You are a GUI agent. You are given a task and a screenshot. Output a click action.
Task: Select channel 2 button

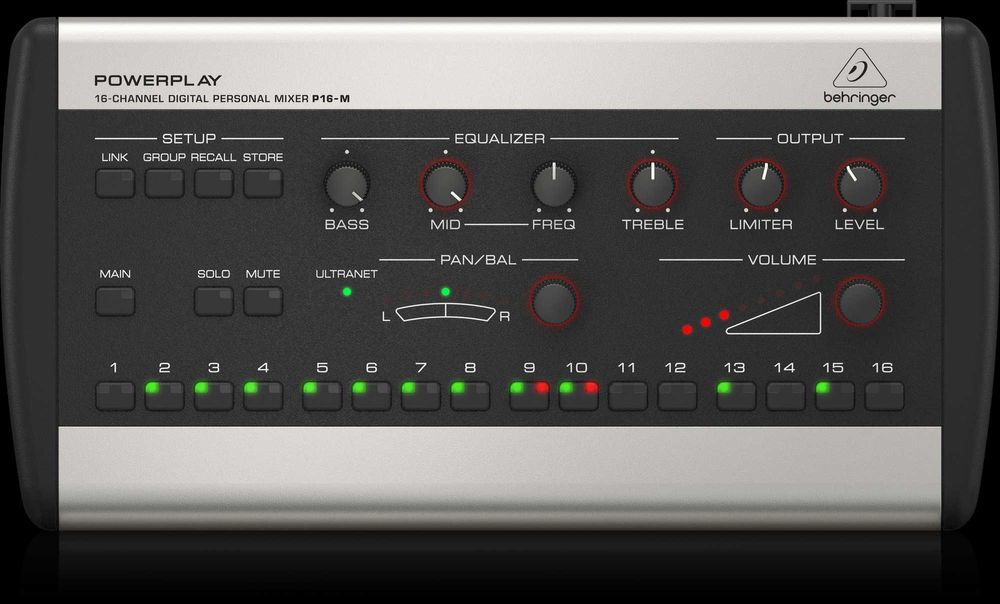click(x=164, y=396)
